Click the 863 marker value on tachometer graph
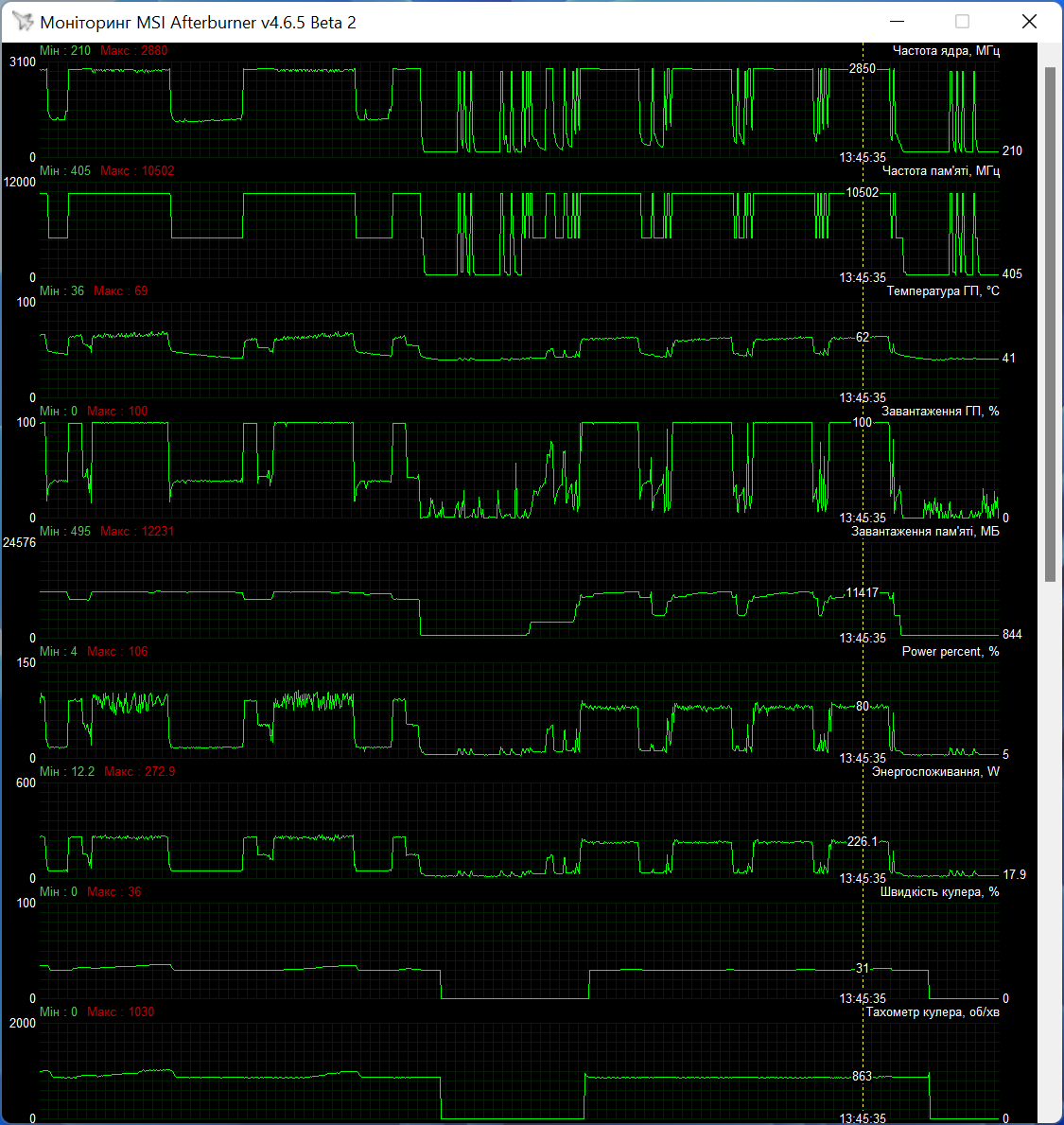Image resolution: width=1064 pixels, height=1125 pixels. tap(862, 1076)
